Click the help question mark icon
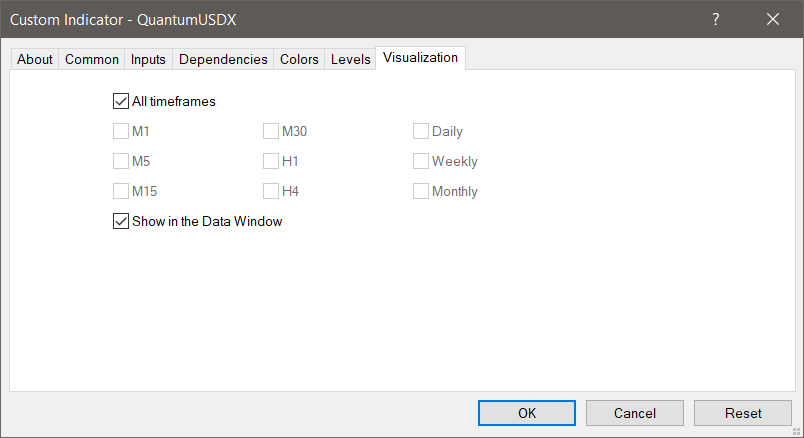This screenshot has height=438, width=804. 716,19
